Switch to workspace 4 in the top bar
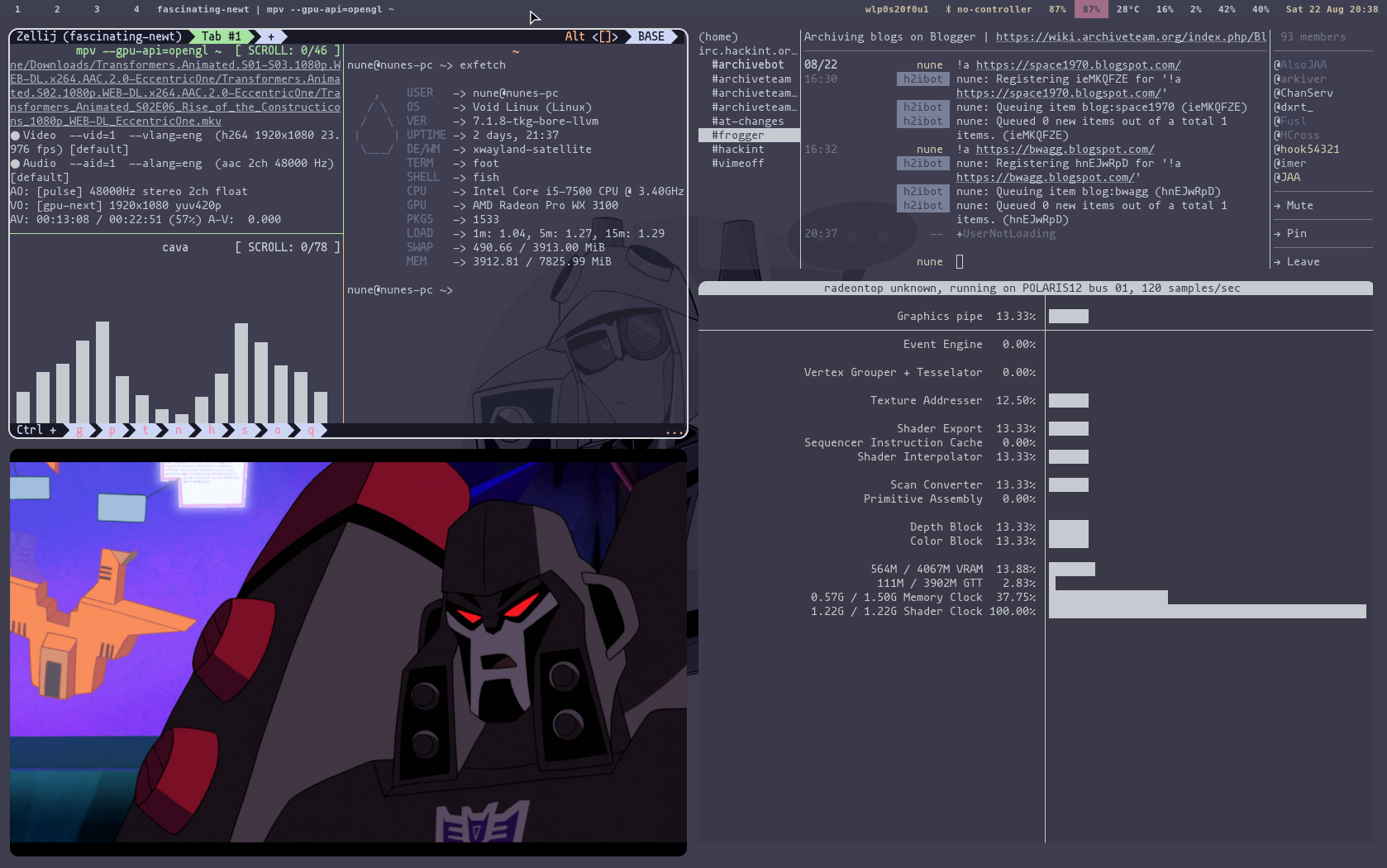The width and height of the screenshot is (1387, 868). tap(136, 10)
